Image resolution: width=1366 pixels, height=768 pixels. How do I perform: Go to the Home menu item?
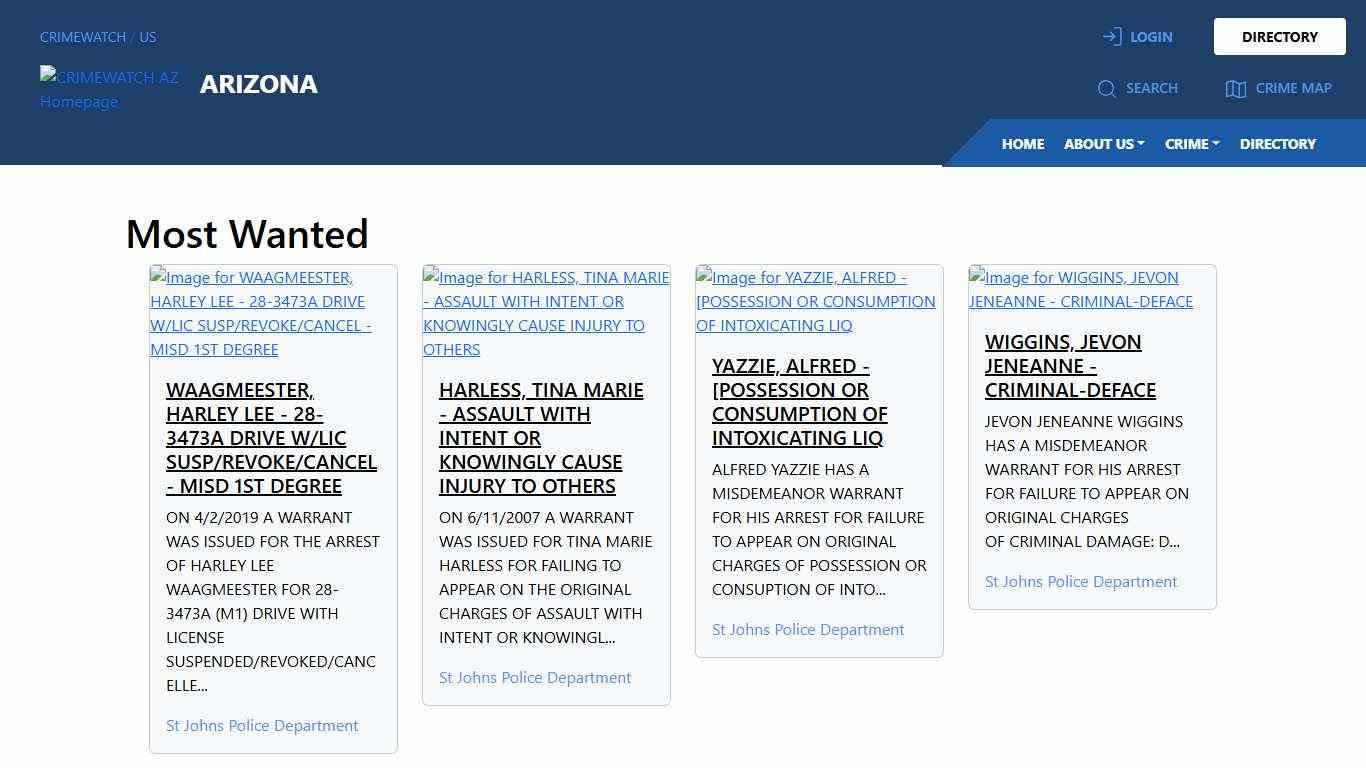coord(1022,144)
